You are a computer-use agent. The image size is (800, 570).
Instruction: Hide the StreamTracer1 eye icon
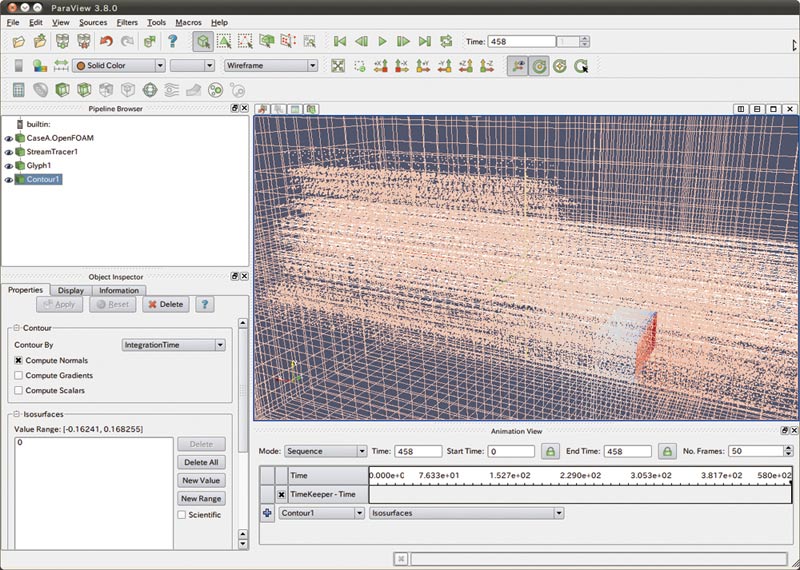point(9,152)
